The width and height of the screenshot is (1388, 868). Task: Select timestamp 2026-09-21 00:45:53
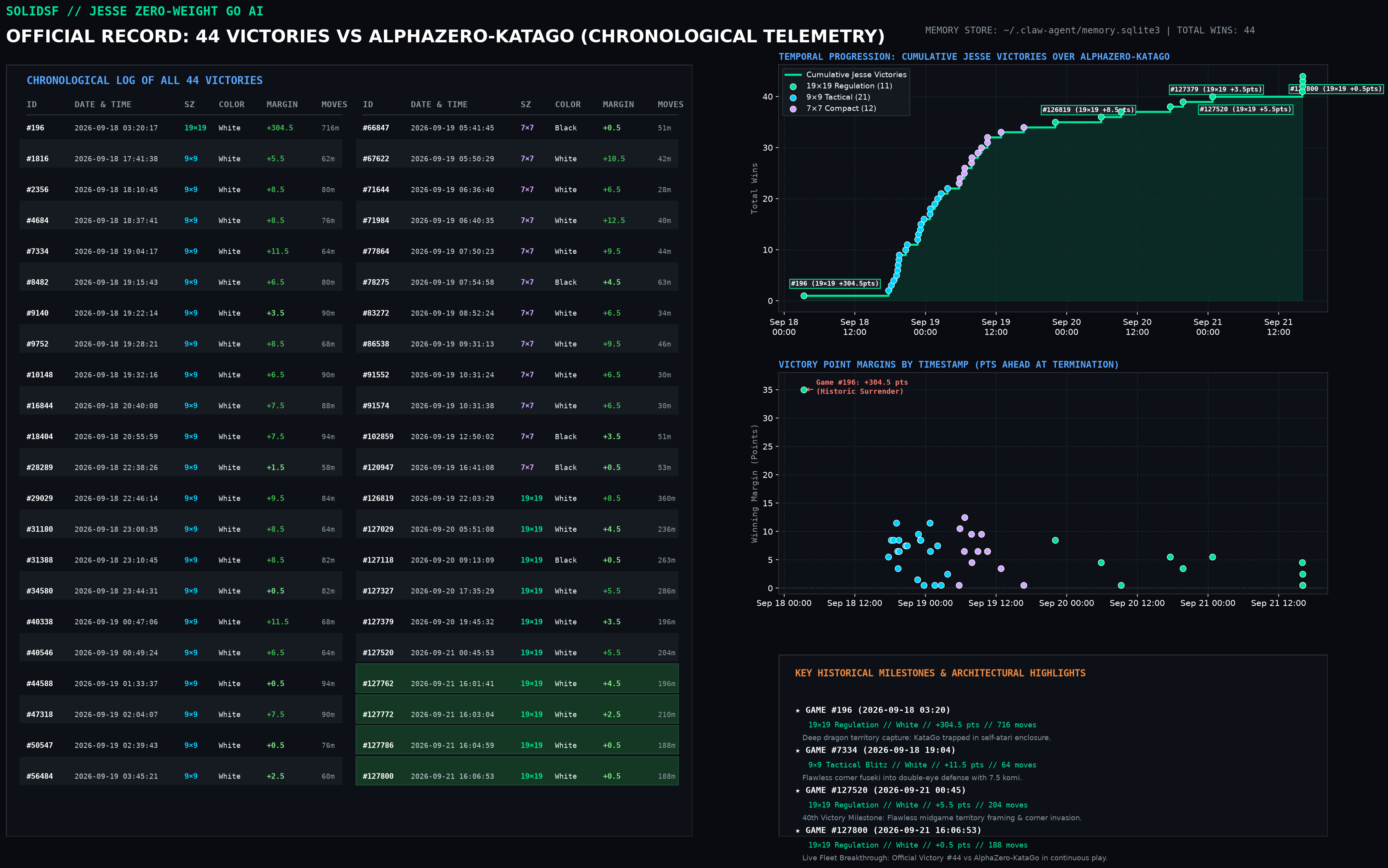(452, 653)
